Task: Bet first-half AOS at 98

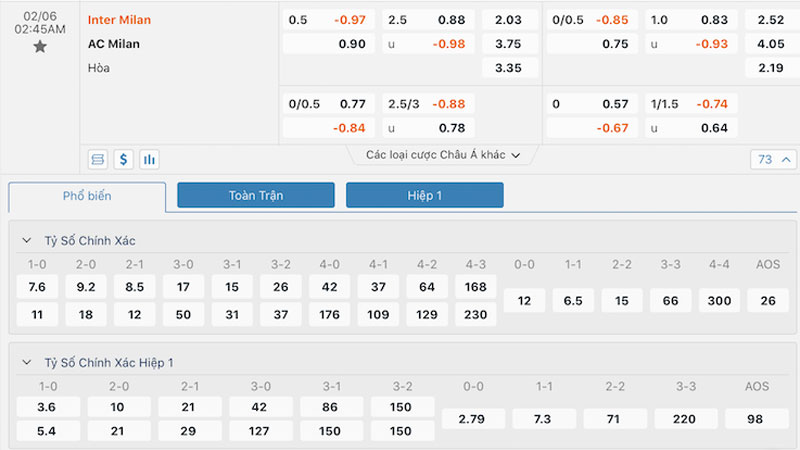Action: point(757,419)
